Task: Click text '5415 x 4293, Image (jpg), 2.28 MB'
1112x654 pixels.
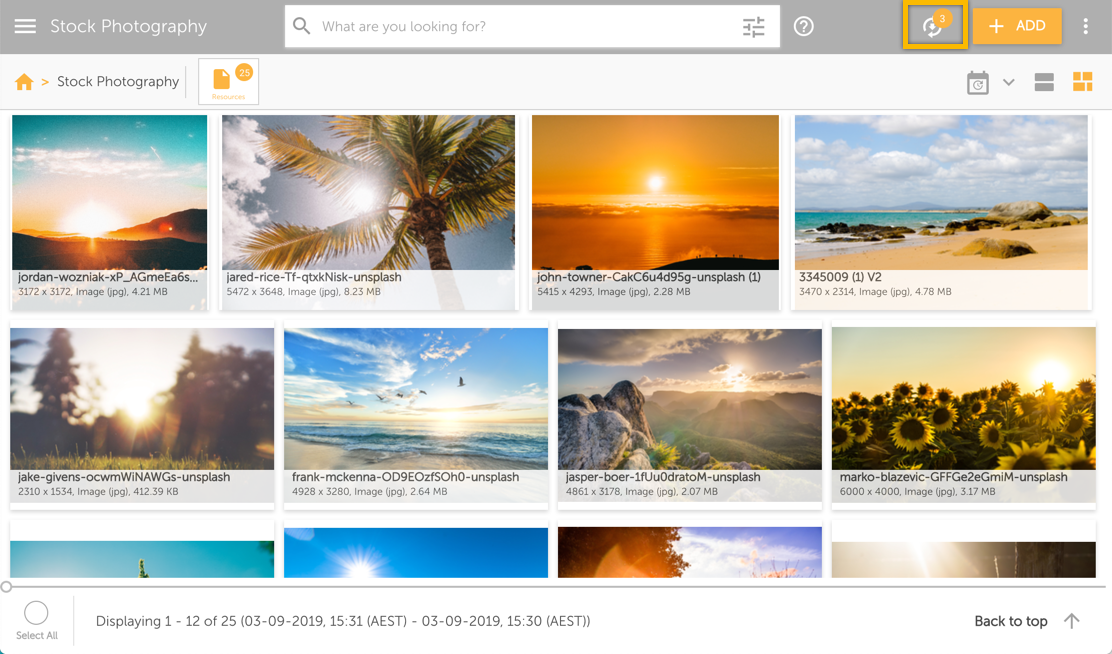Action: 613,292
